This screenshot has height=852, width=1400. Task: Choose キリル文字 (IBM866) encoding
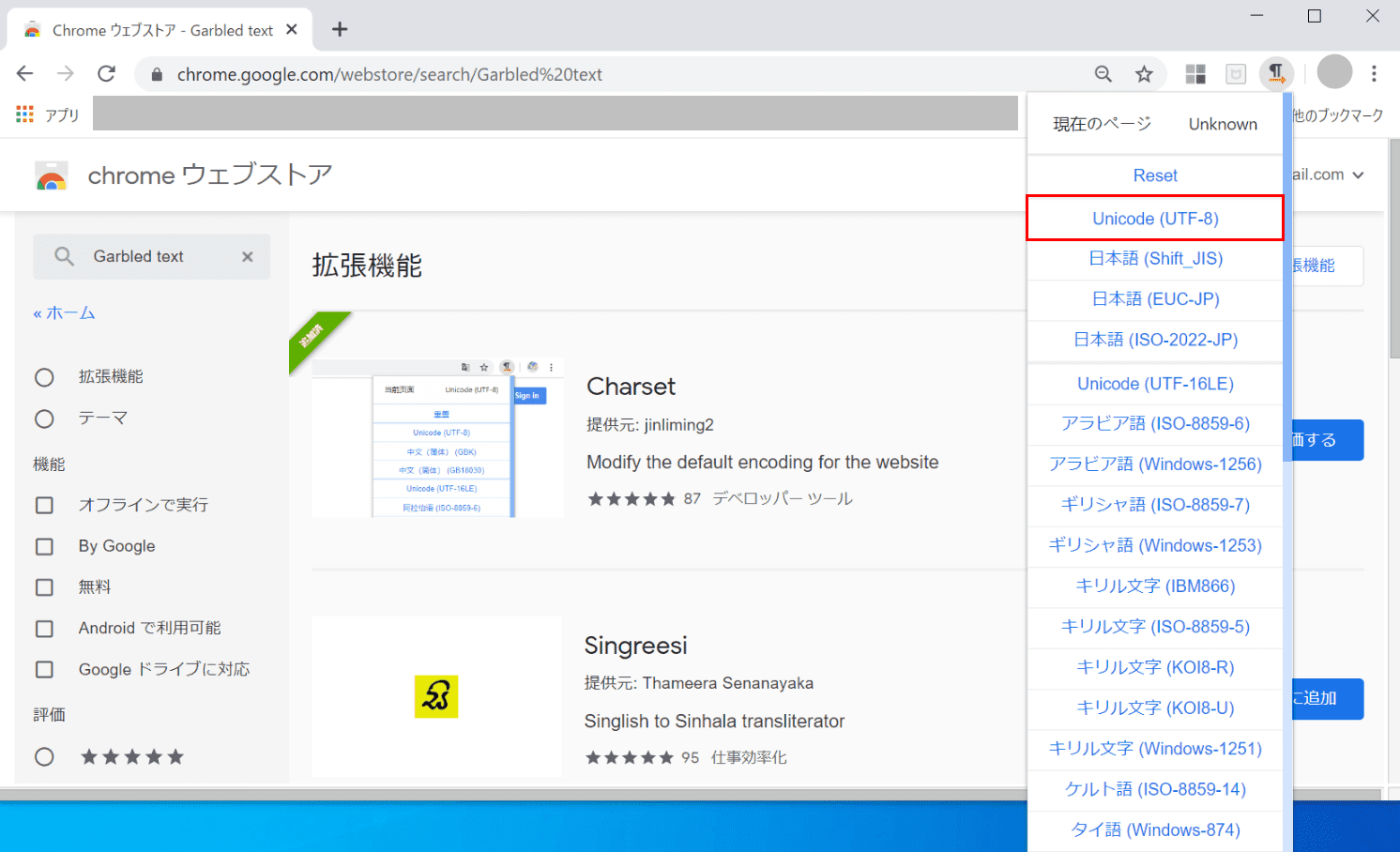pos(1155,586)
